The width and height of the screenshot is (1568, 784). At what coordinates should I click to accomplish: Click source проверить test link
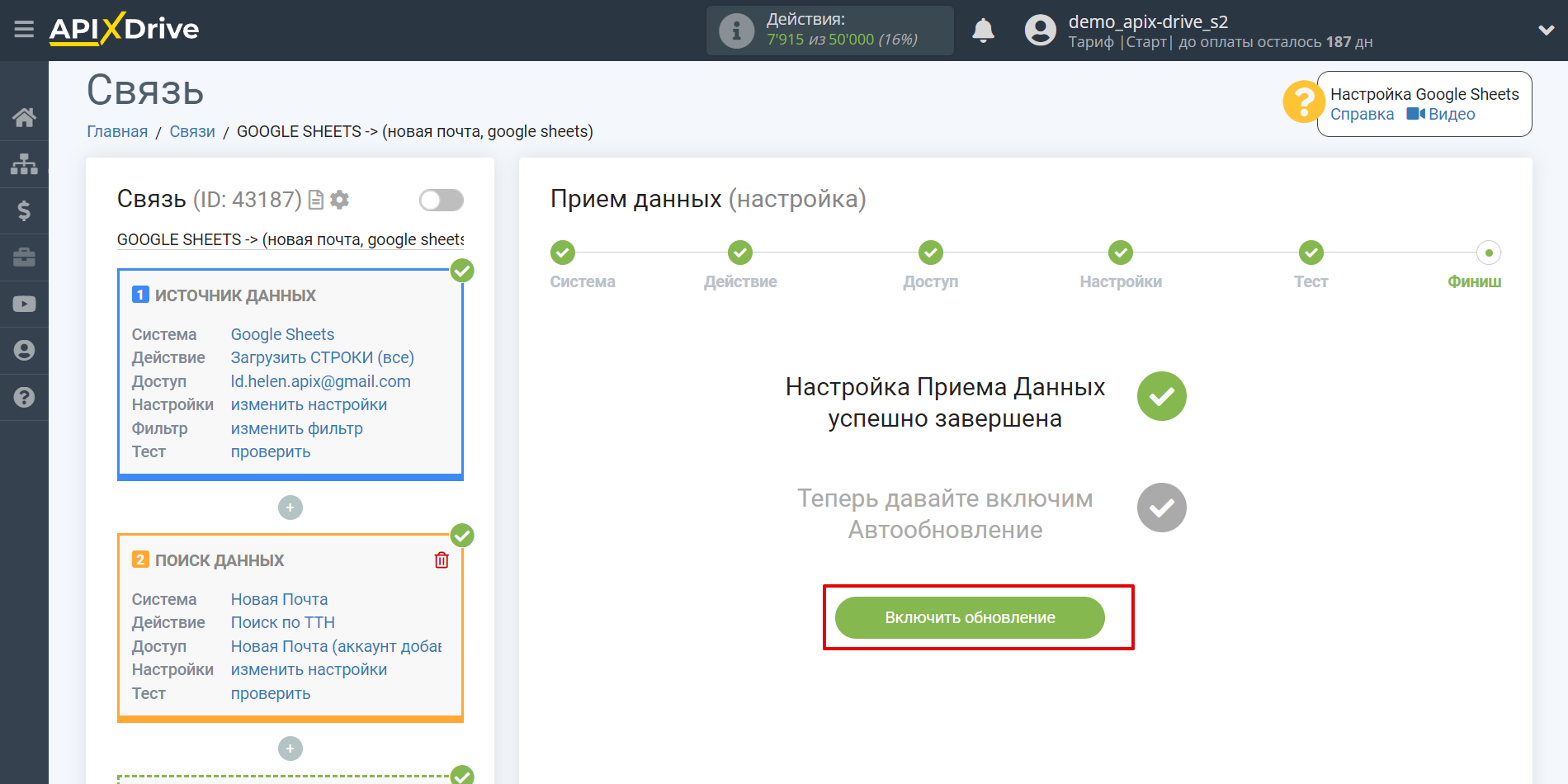point(271,451)
